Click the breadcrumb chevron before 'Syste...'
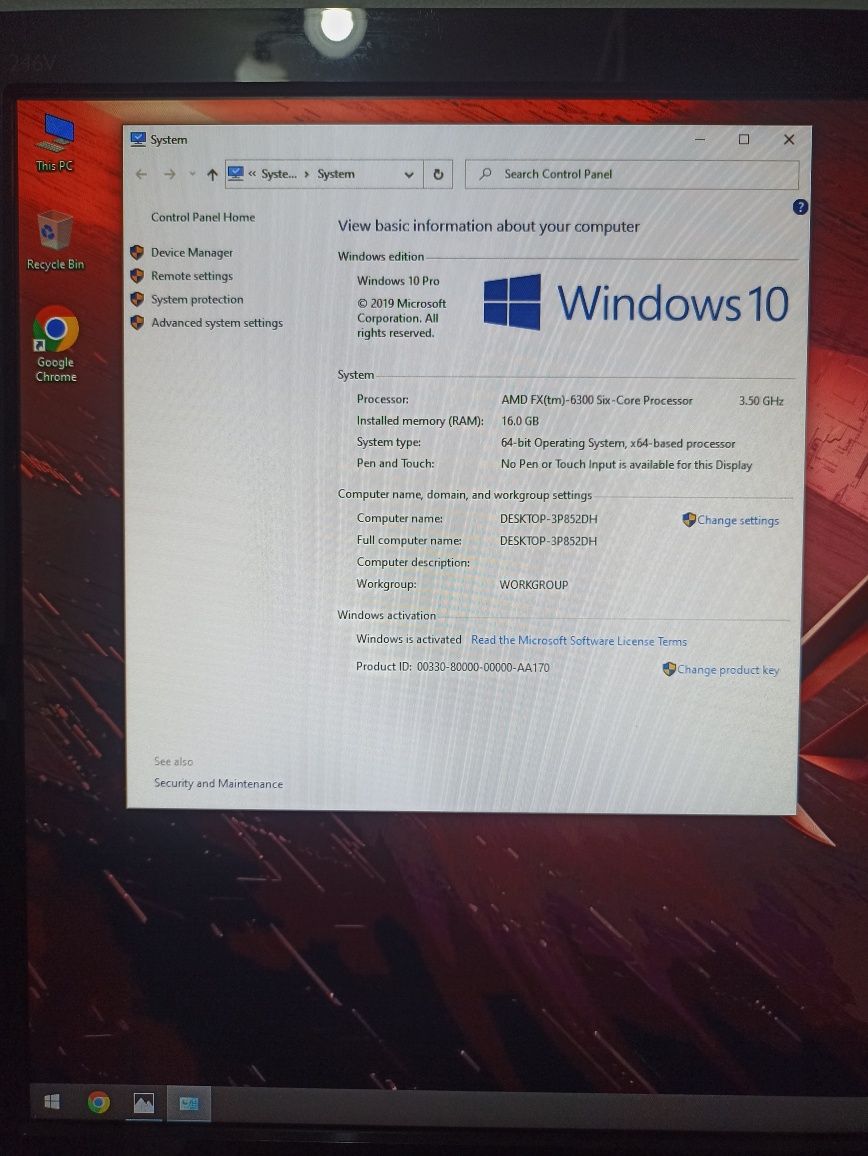Viewport: 868px width, 1156px height. click(x=252, y=174)
